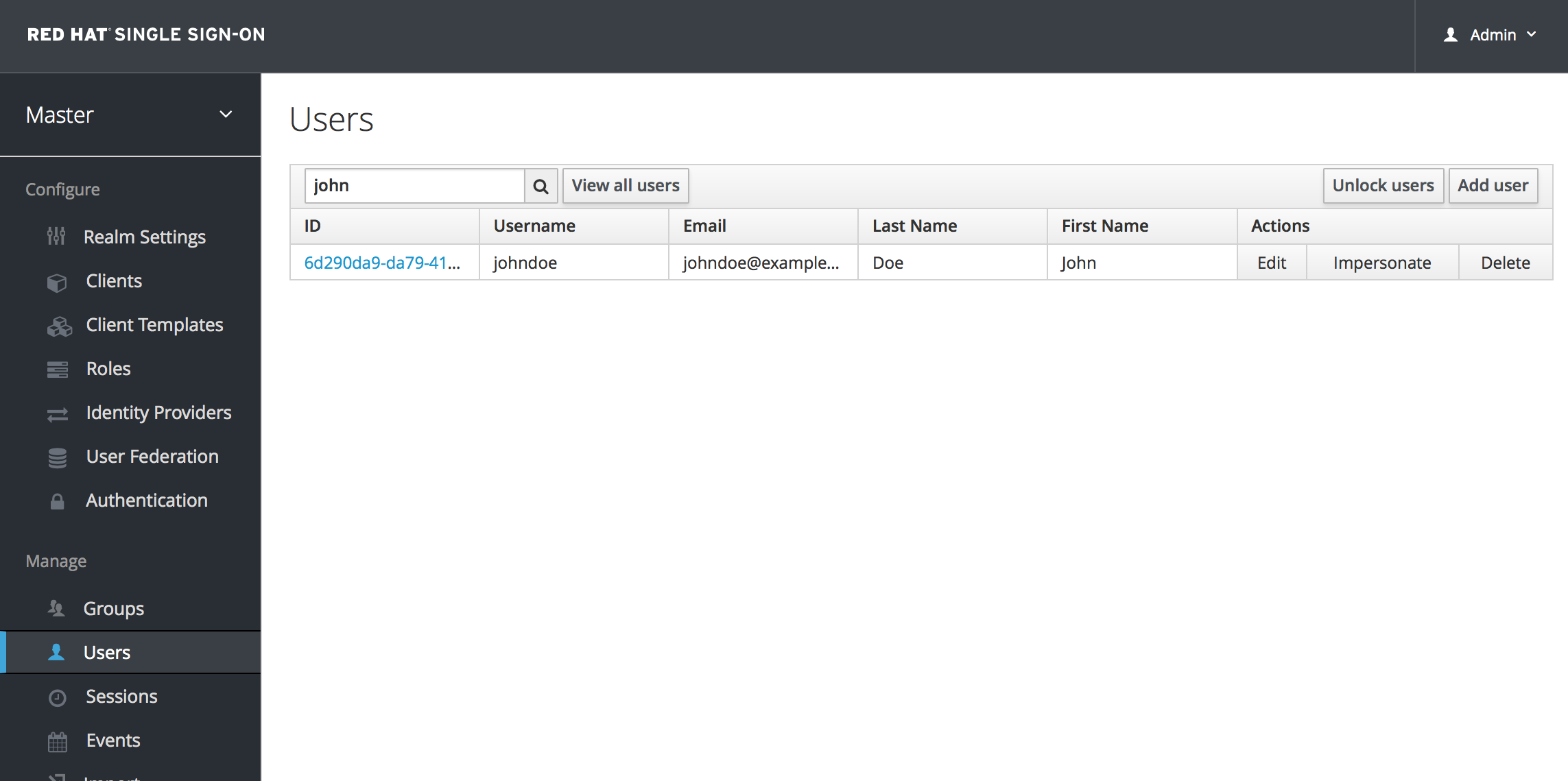This screenshot has height=781, width=1568.
Task: Click the Clients icon in sidebar
Action: pyautogui.click(x=57, y=281)
